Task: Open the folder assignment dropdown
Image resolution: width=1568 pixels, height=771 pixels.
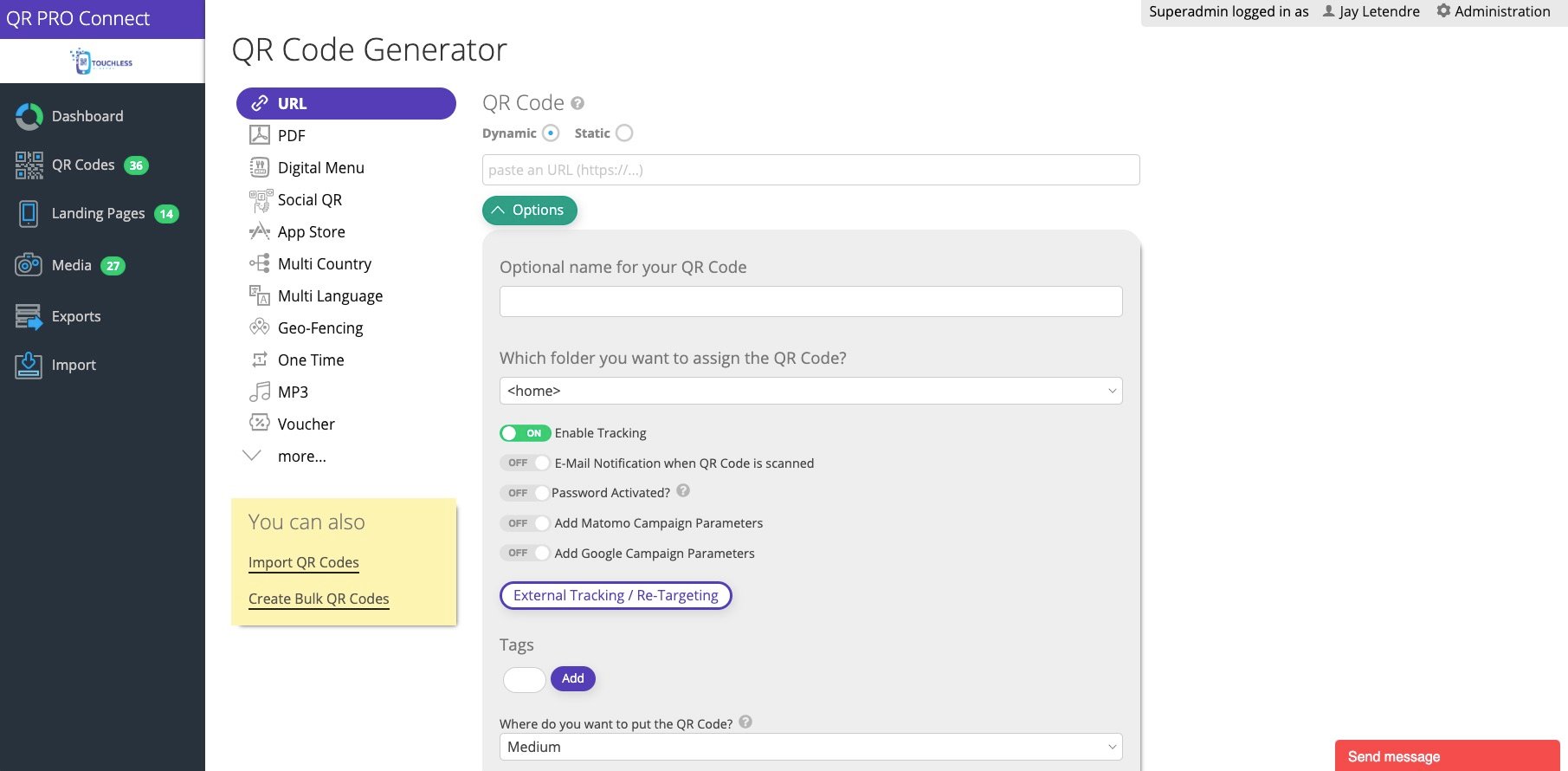Action: pyautogui.click(x=810, y=391)
